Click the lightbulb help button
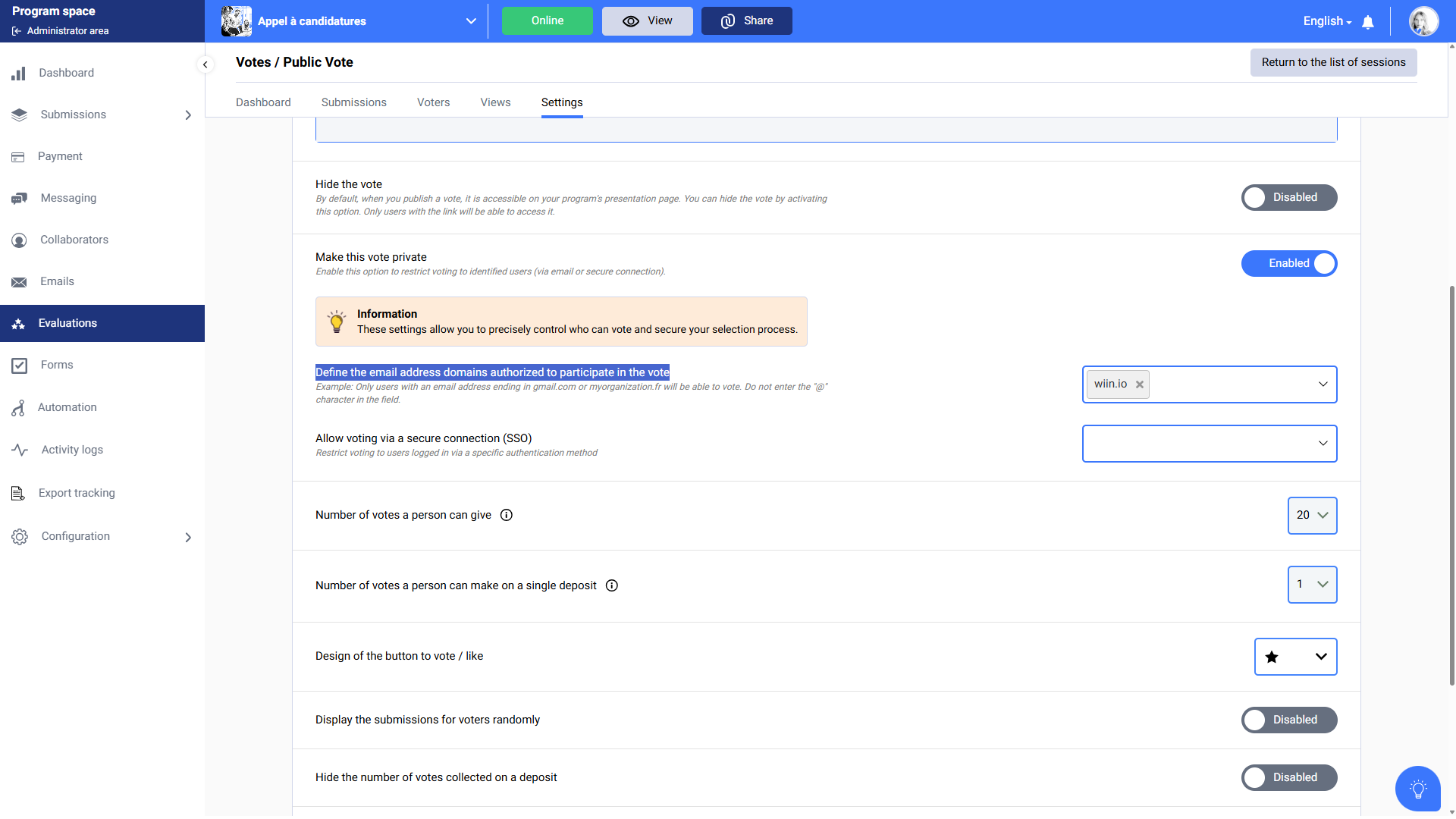The image size is (1456, 819). tap(1417, 789)
